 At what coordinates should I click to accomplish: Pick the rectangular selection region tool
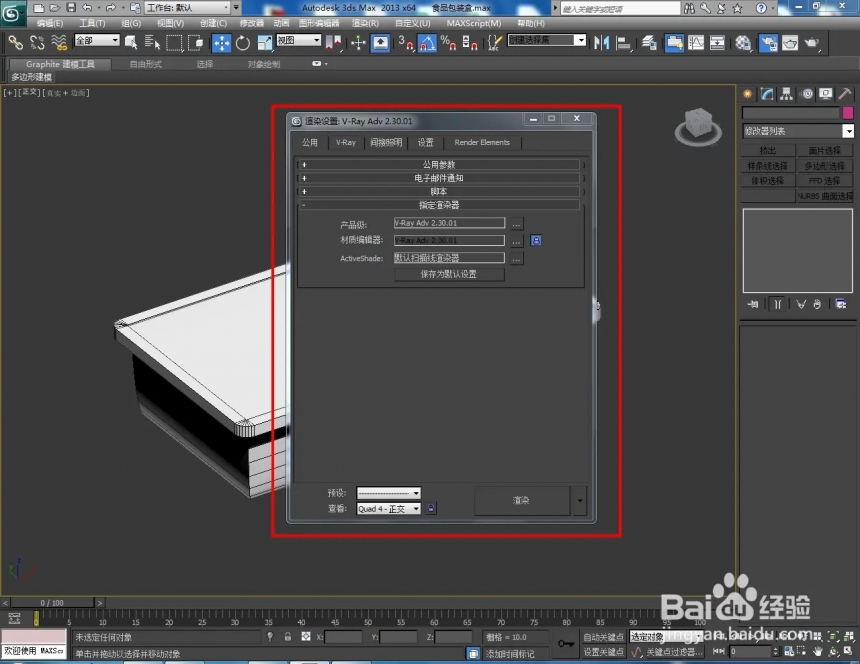click(x=174, y=42)
